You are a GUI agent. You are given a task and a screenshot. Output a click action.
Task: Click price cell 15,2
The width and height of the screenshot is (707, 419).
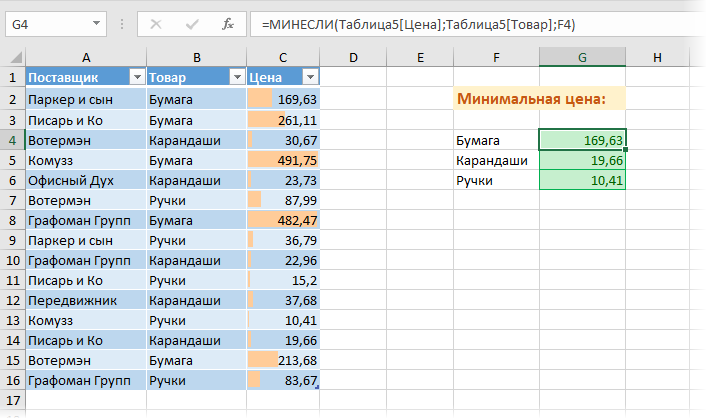(x=283, y=281)
